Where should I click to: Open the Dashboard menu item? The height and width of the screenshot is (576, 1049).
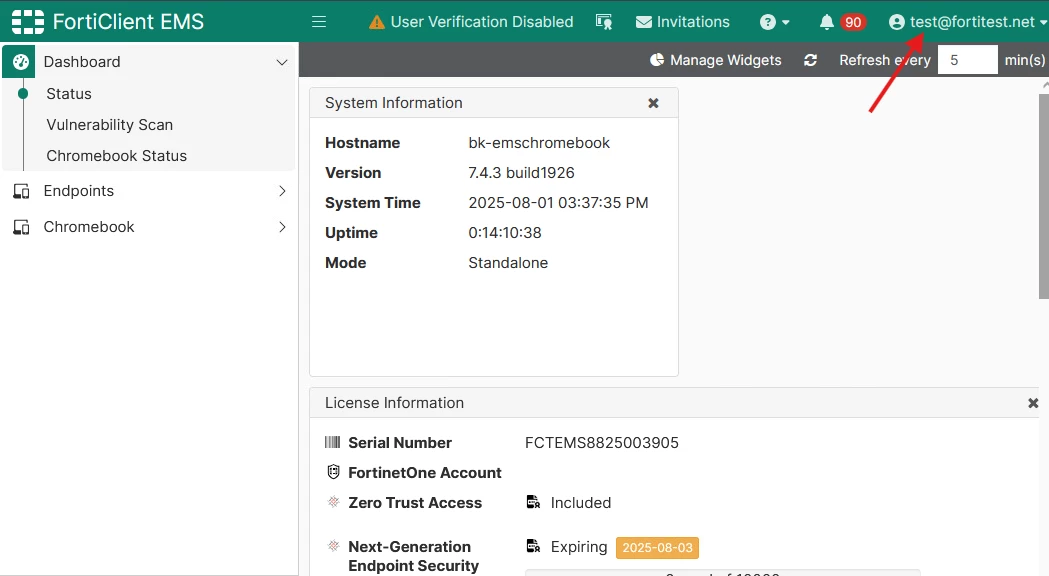click(x=149, y=62)
